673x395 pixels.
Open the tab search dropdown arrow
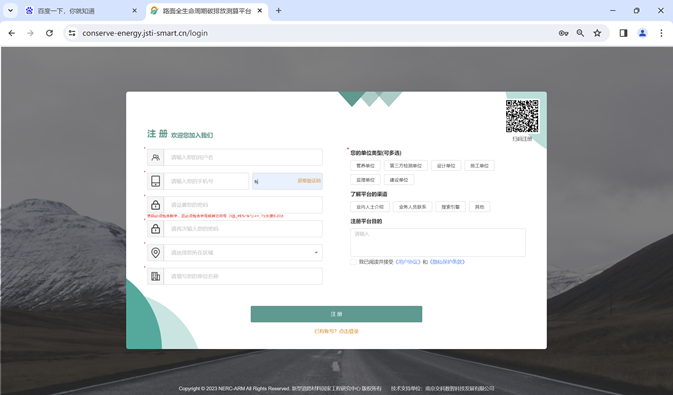tap(10, 11)
